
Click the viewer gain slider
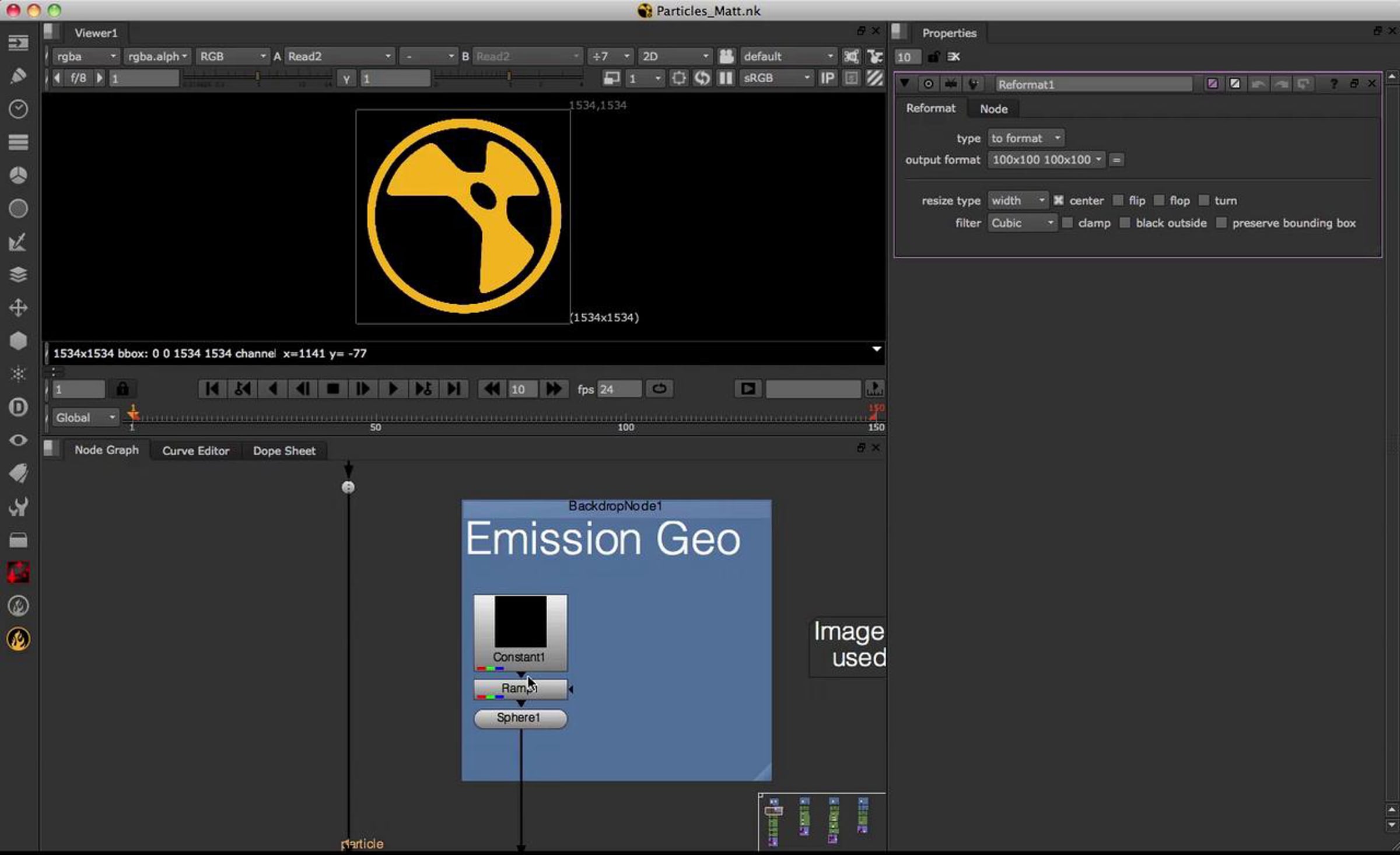tap(257, 77)
